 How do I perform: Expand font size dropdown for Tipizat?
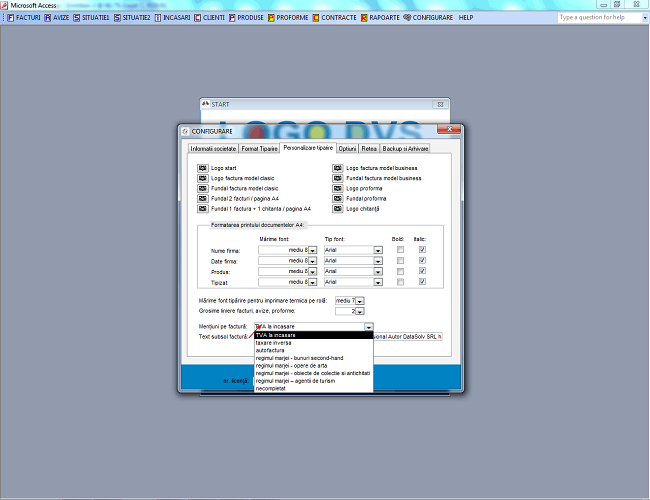point(313,282)
